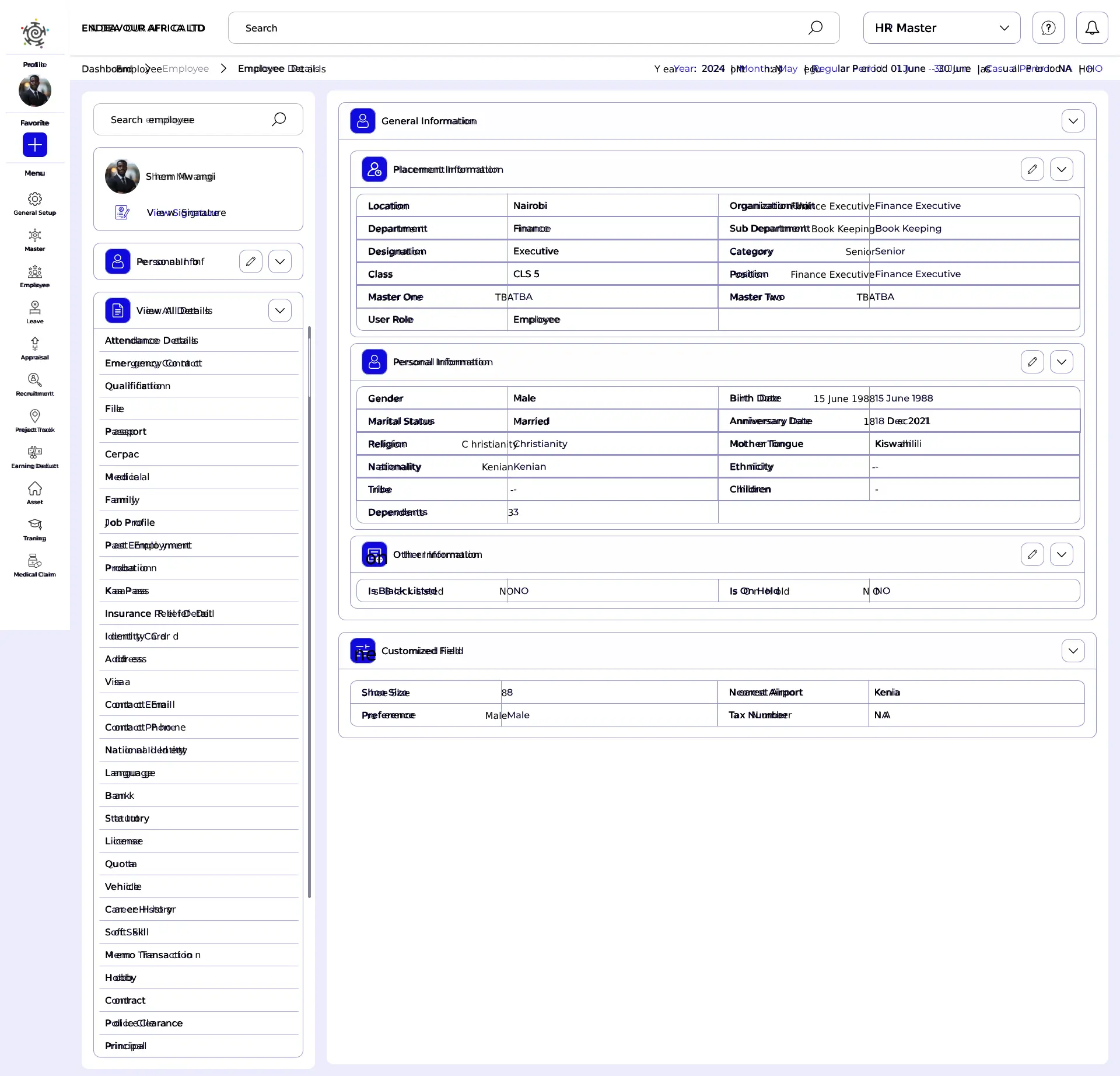1120x1076 pixels.
Task: Click the search employee magnifier icon
Action: point(279,120)
